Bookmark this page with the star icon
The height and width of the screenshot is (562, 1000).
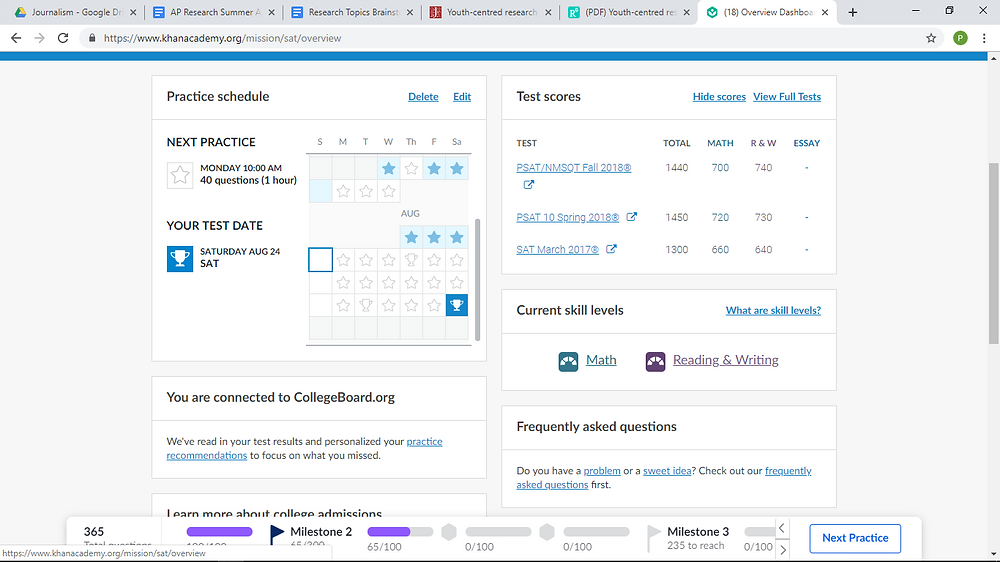coord(931,38)
